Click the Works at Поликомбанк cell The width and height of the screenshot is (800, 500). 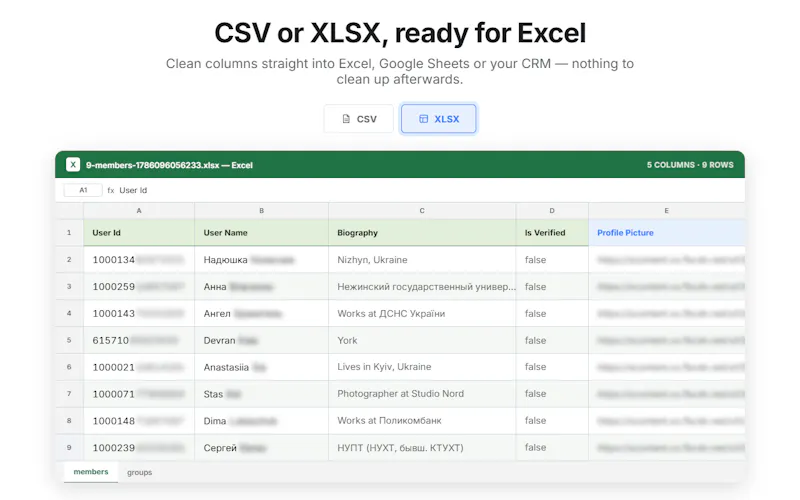[x=422, y=421]
